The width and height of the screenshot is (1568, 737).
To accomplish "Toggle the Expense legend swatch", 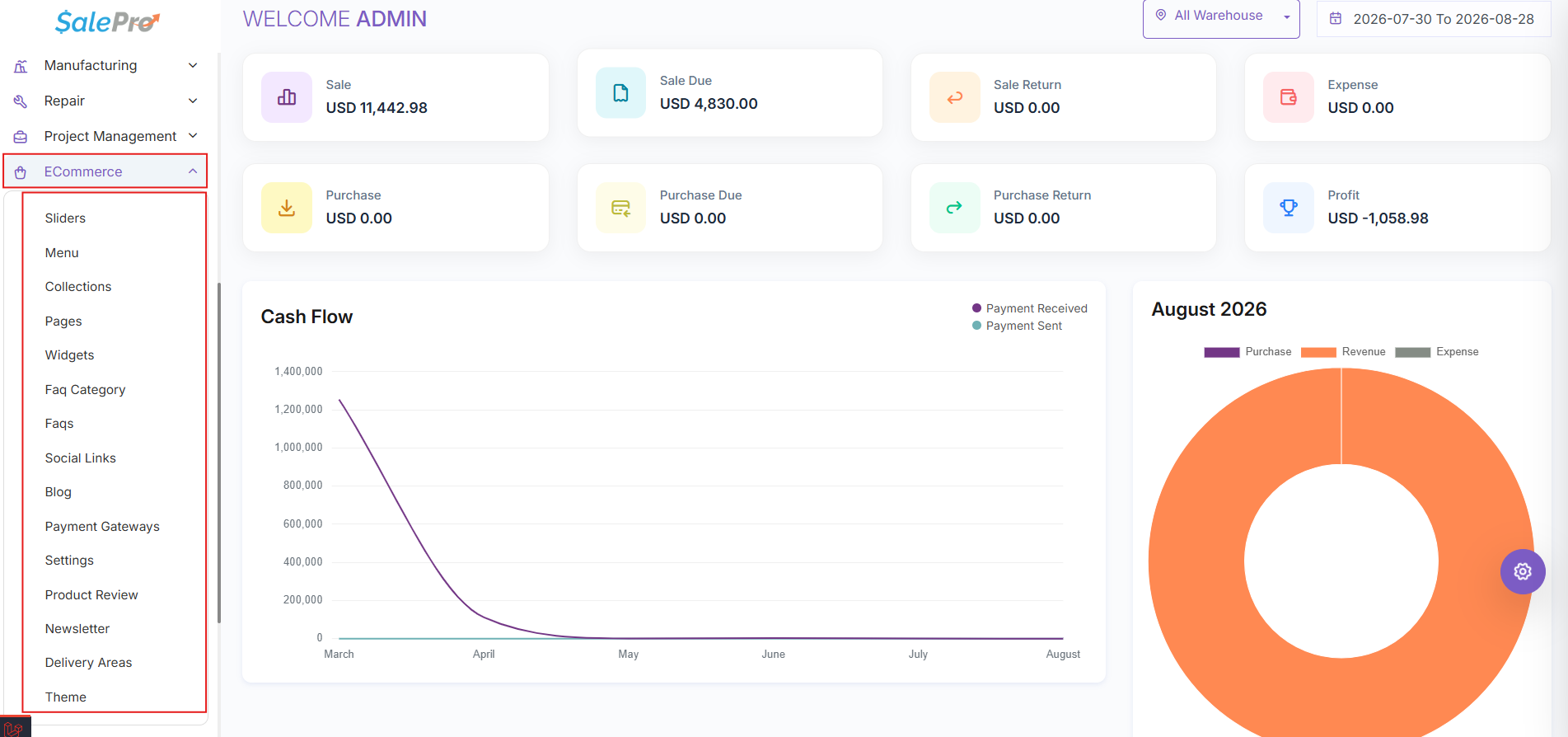I will [1413, 352].
